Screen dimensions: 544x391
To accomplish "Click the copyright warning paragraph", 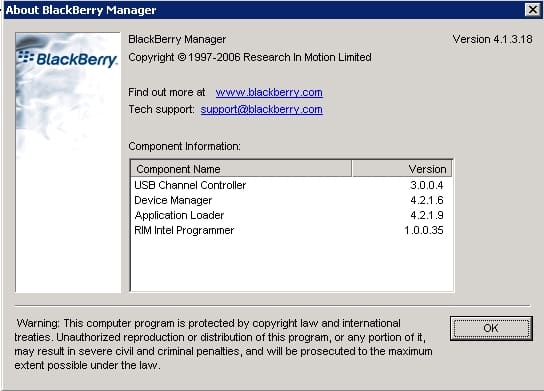I will 223,344.
